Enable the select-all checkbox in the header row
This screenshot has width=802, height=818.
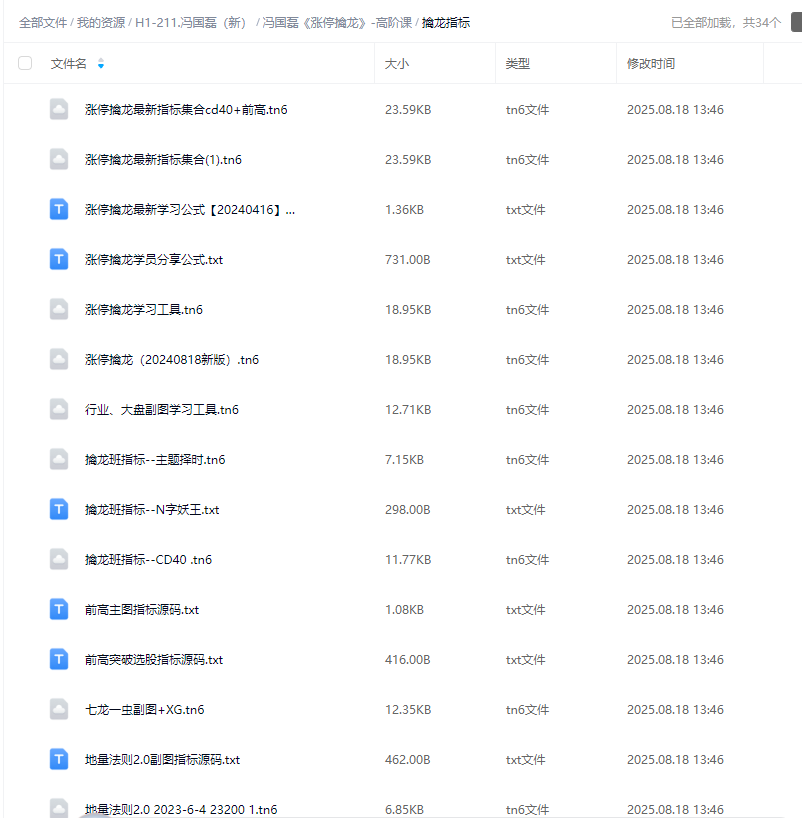(x=24, y=62)
